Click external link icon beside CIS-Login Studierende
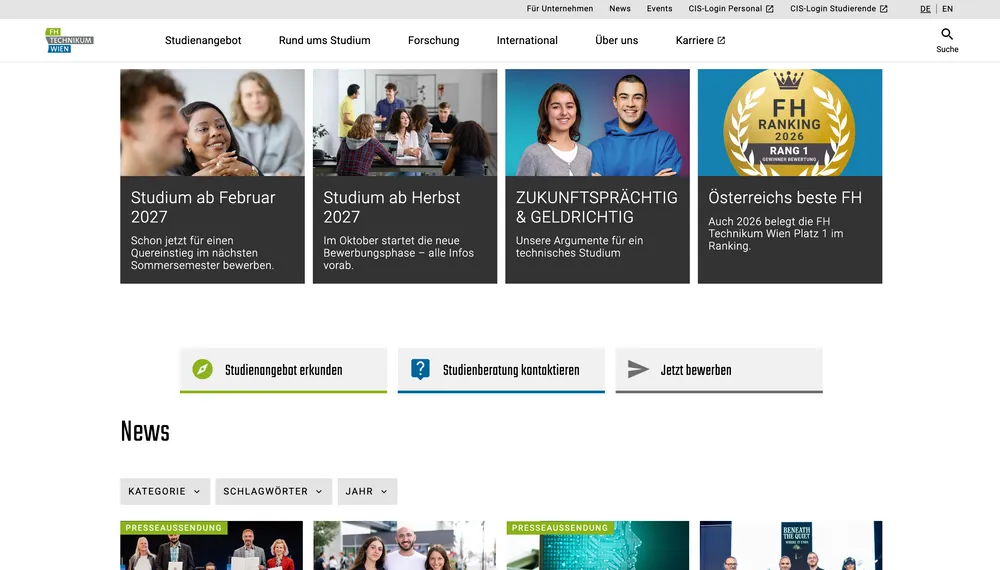 (883, 9)
